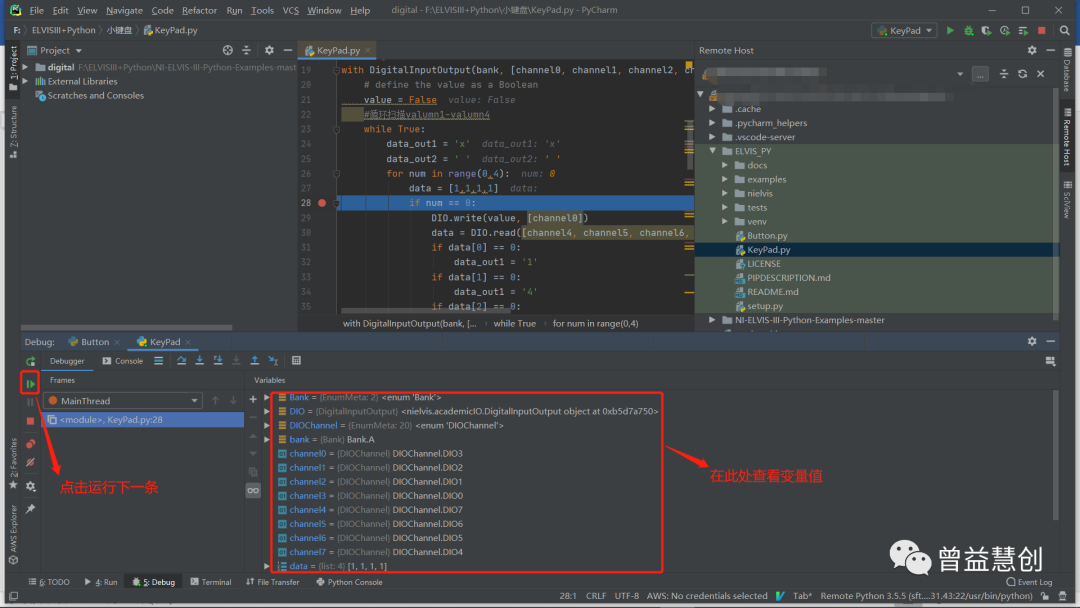Change the CRLF line separator in status bar

coord(596,596)
